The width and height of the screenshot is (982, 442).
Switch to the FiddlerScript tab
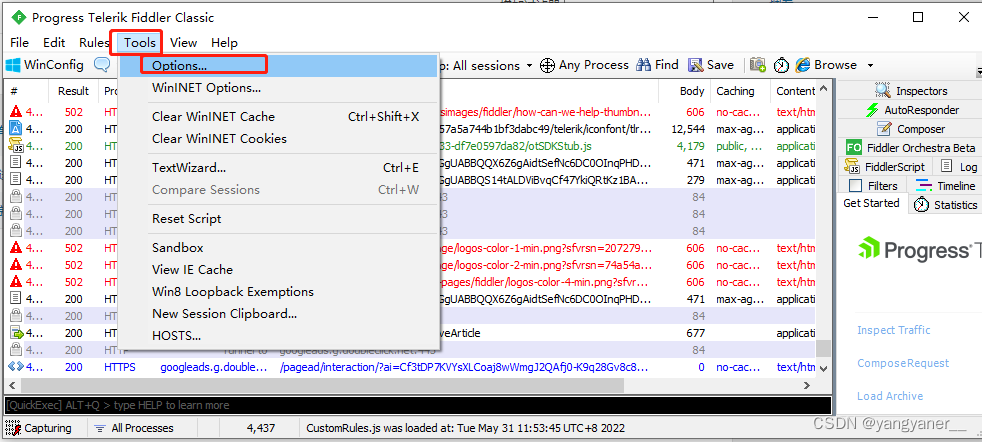tap(885, 167)
